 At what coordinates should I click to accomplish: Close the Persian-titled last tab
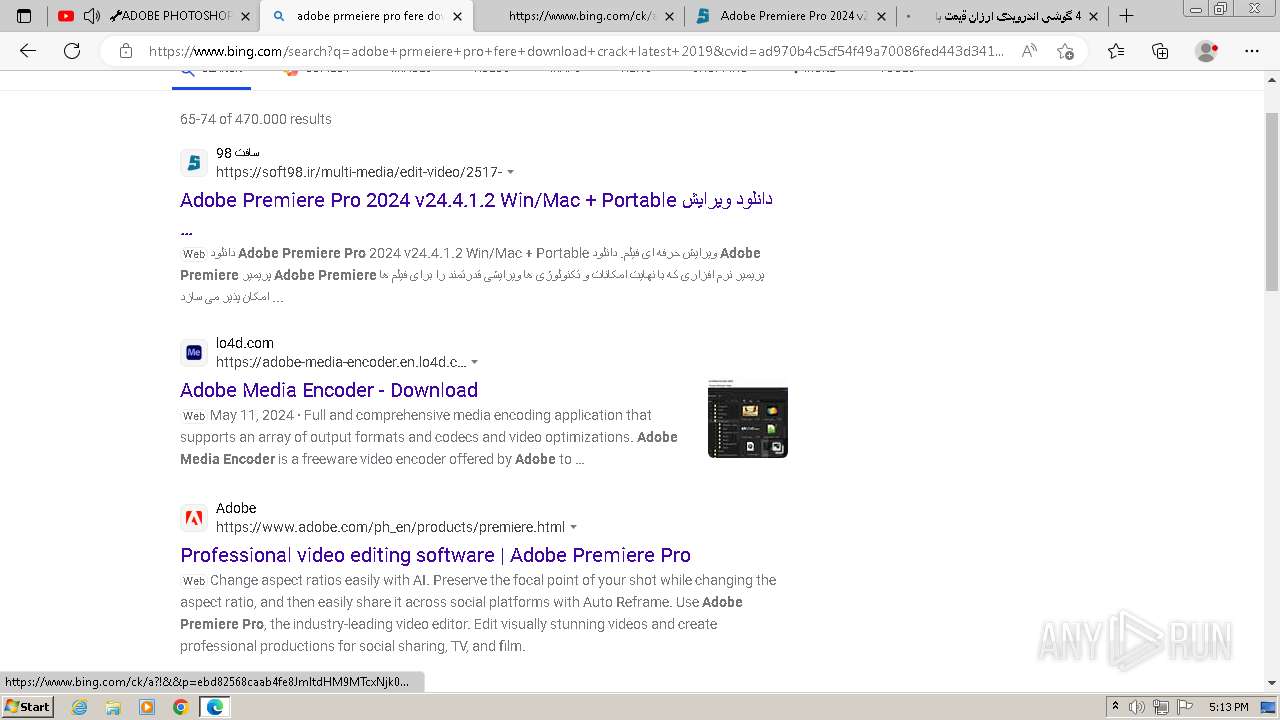[1092, 16]
